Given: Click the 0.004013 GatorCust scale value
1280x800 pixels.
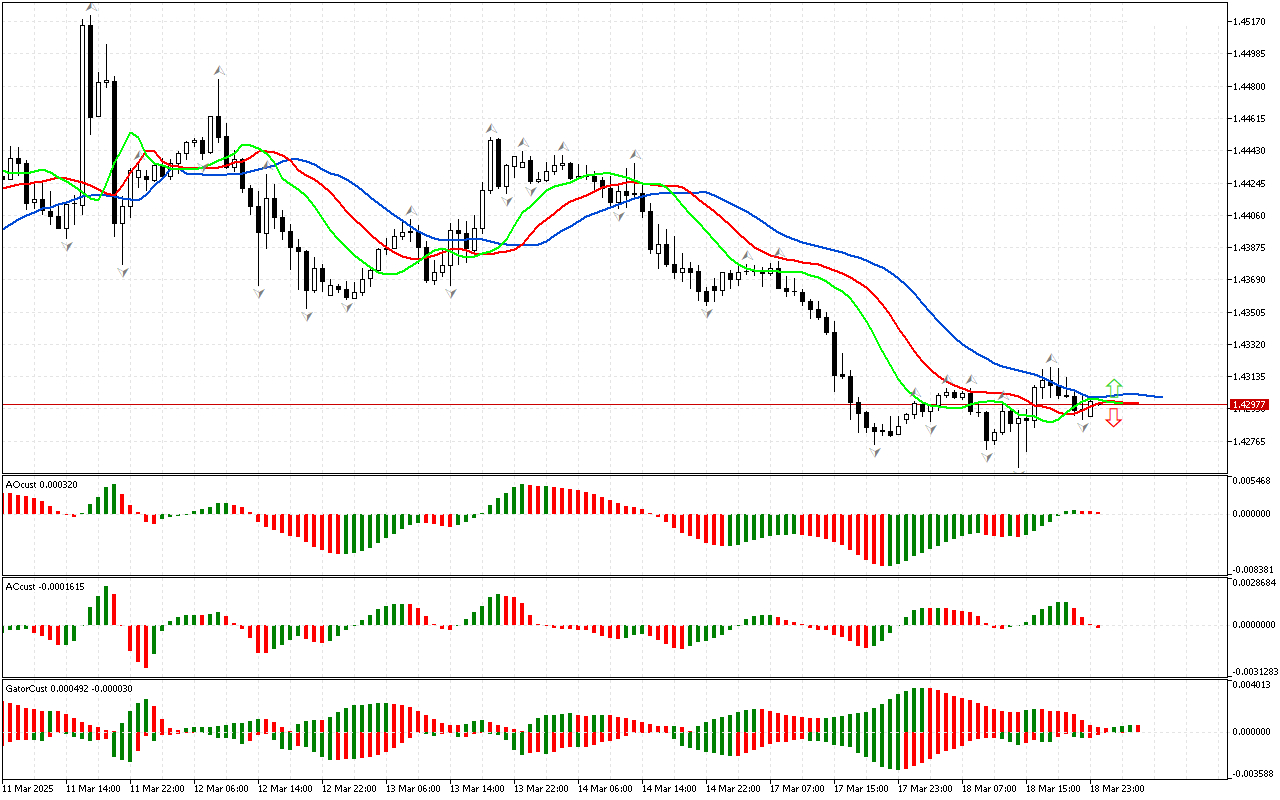Looking at the screenshot, I should (1250, 685).
